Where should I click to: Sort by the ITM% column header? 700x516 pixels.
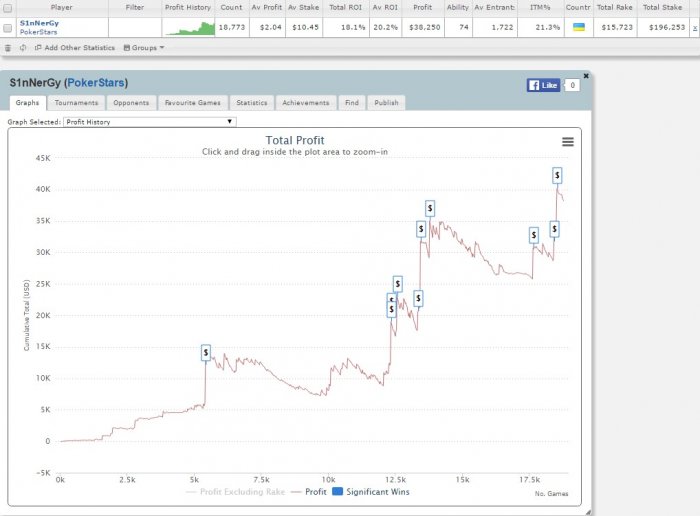[x=540, y=8]
